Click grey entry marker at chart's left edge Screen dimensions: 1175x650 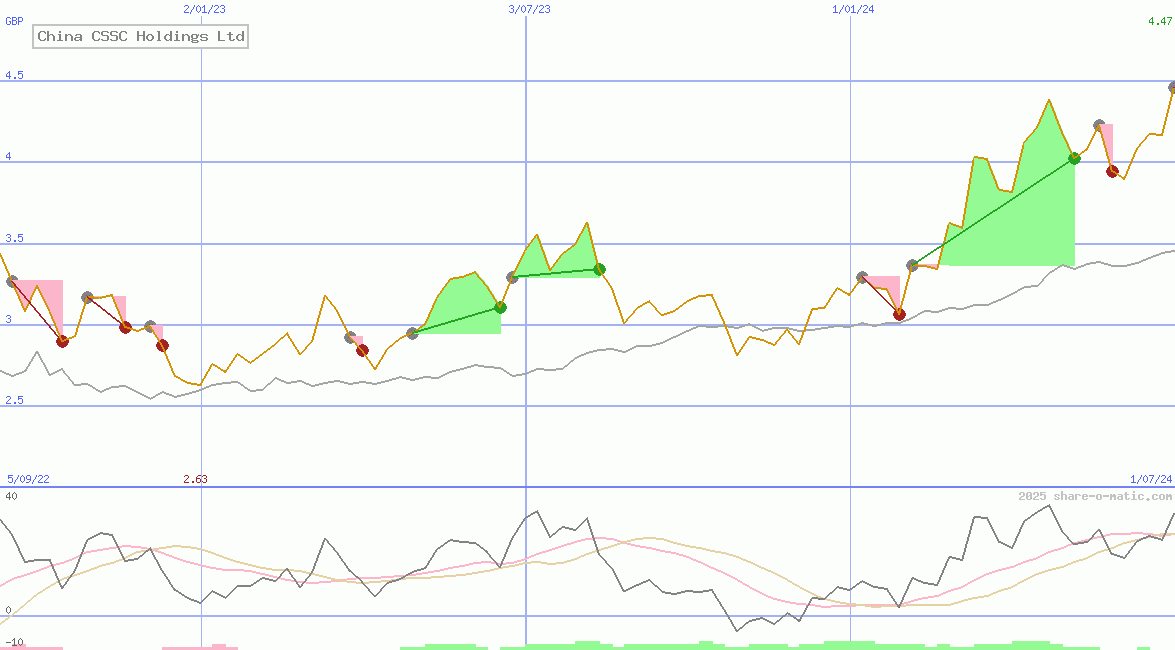(12, 281)
